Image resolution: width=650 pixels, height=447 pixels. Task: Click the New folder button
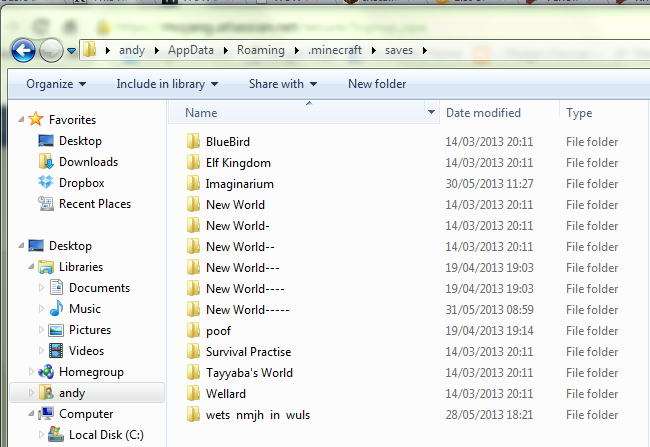click(x=377, y=84)
